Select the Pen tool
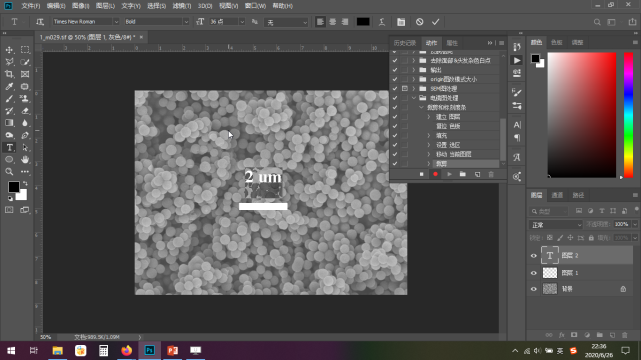 tap(25, 135)
